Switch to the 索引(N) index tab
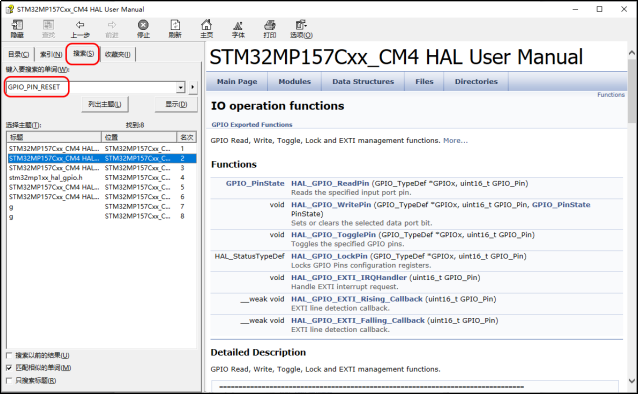 tap(51, 54)
